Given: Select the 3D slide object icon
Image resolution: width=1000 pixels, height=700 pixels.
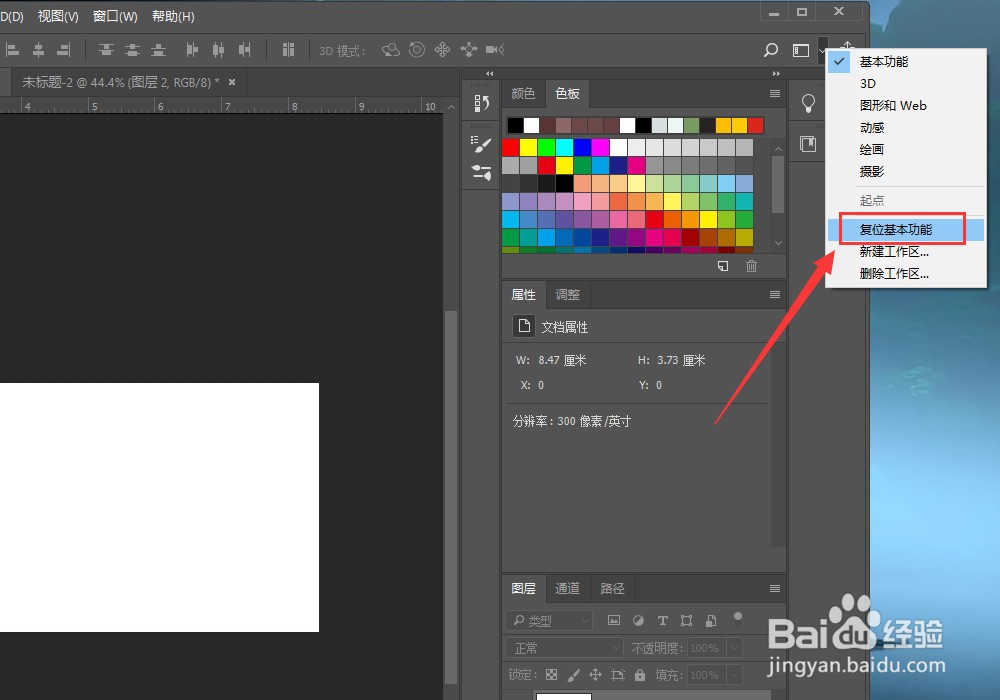Looking at the screenshot, I should point(469,50).
